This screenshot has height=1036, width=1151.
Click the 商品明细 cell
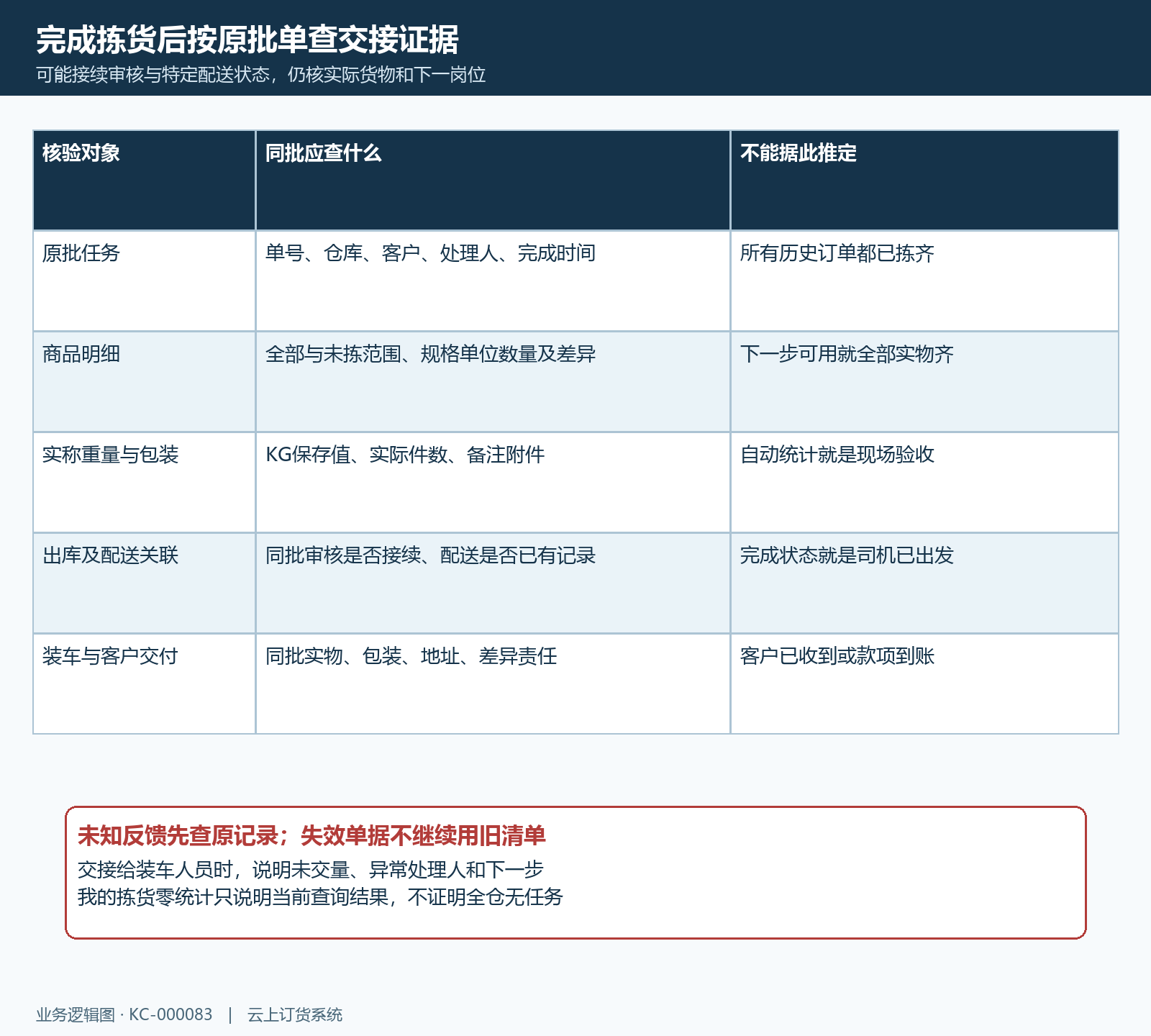point(144,381)
